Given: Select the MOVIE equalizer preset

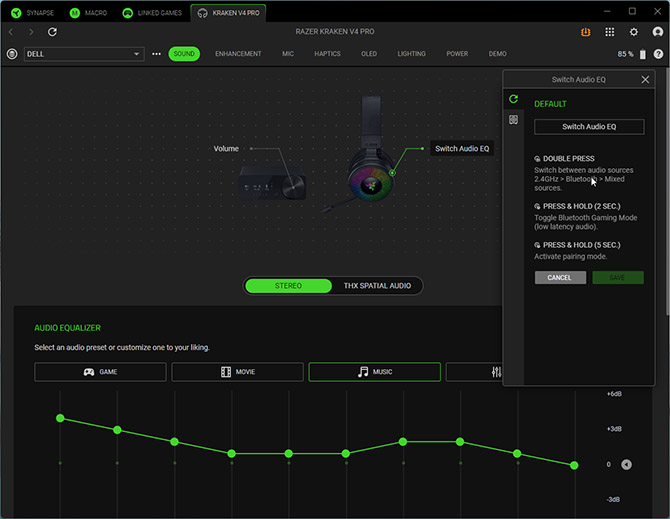Looking at the screenshot, I should click(238, 372).
